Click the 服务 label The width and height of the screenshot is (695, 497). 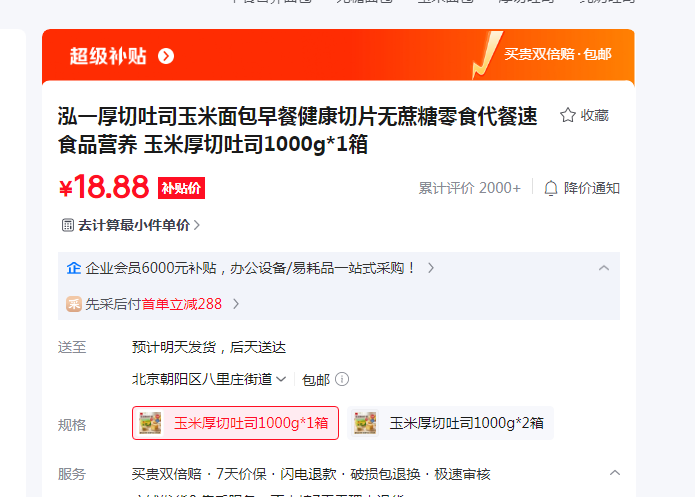[72, 474]
